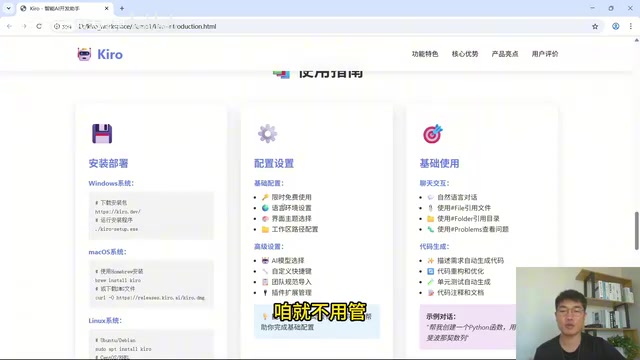Click the bug icon beside 使用#Problems查看问题
The width and height of the screenshot is (640, 360).
[x=431, y=229]
